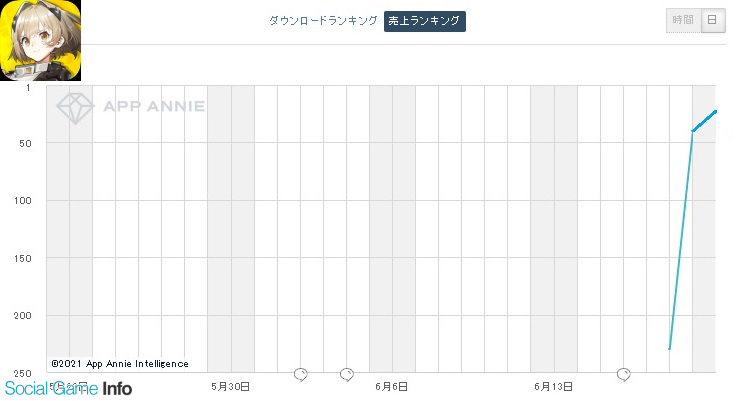Click the ©2021 App Annie Intelligence text
Screen dimensions: 740x401
coord(120,364)
